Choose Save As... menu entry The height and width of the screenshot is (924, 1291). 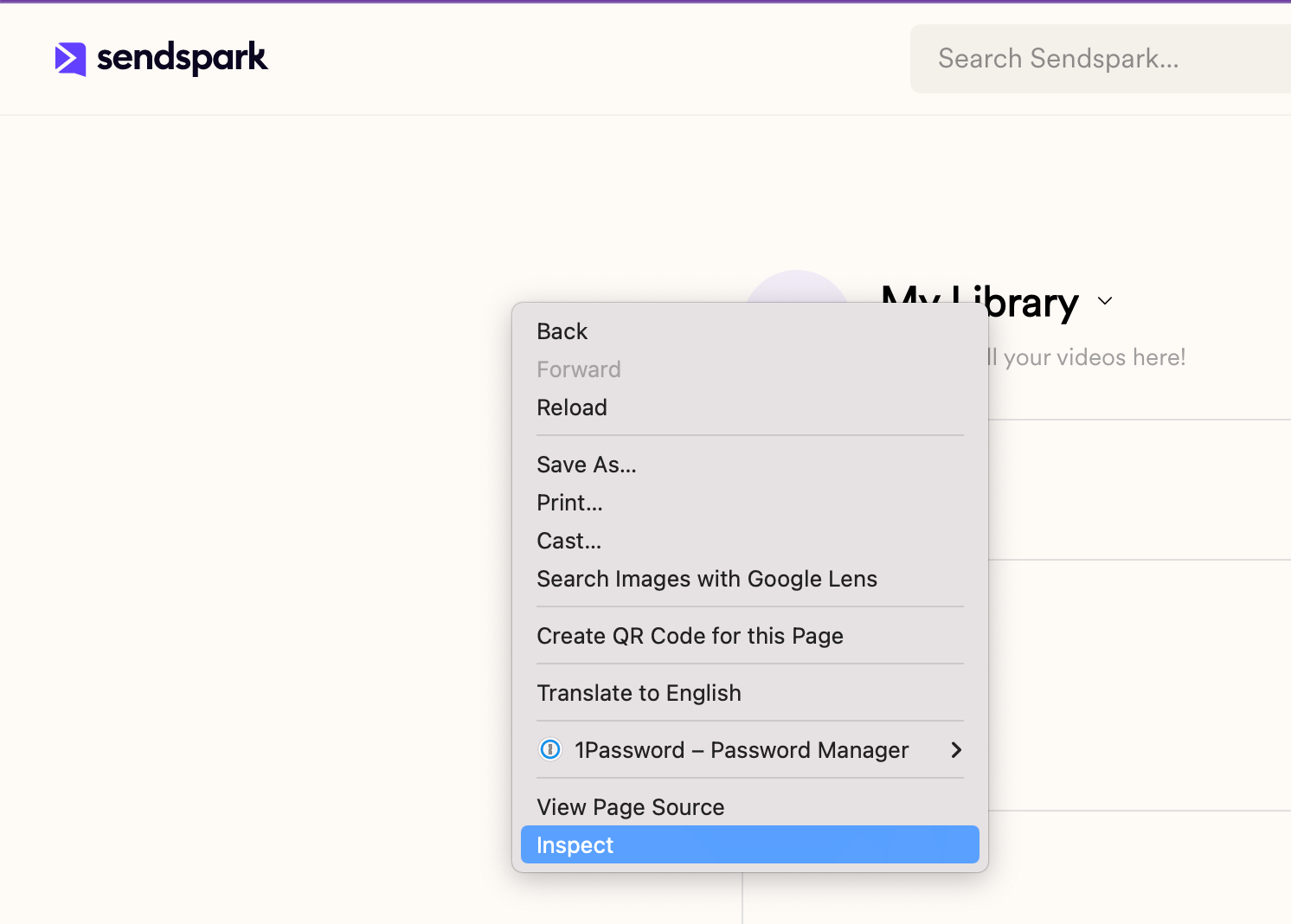pyautogui.click(x=750, y=465)
